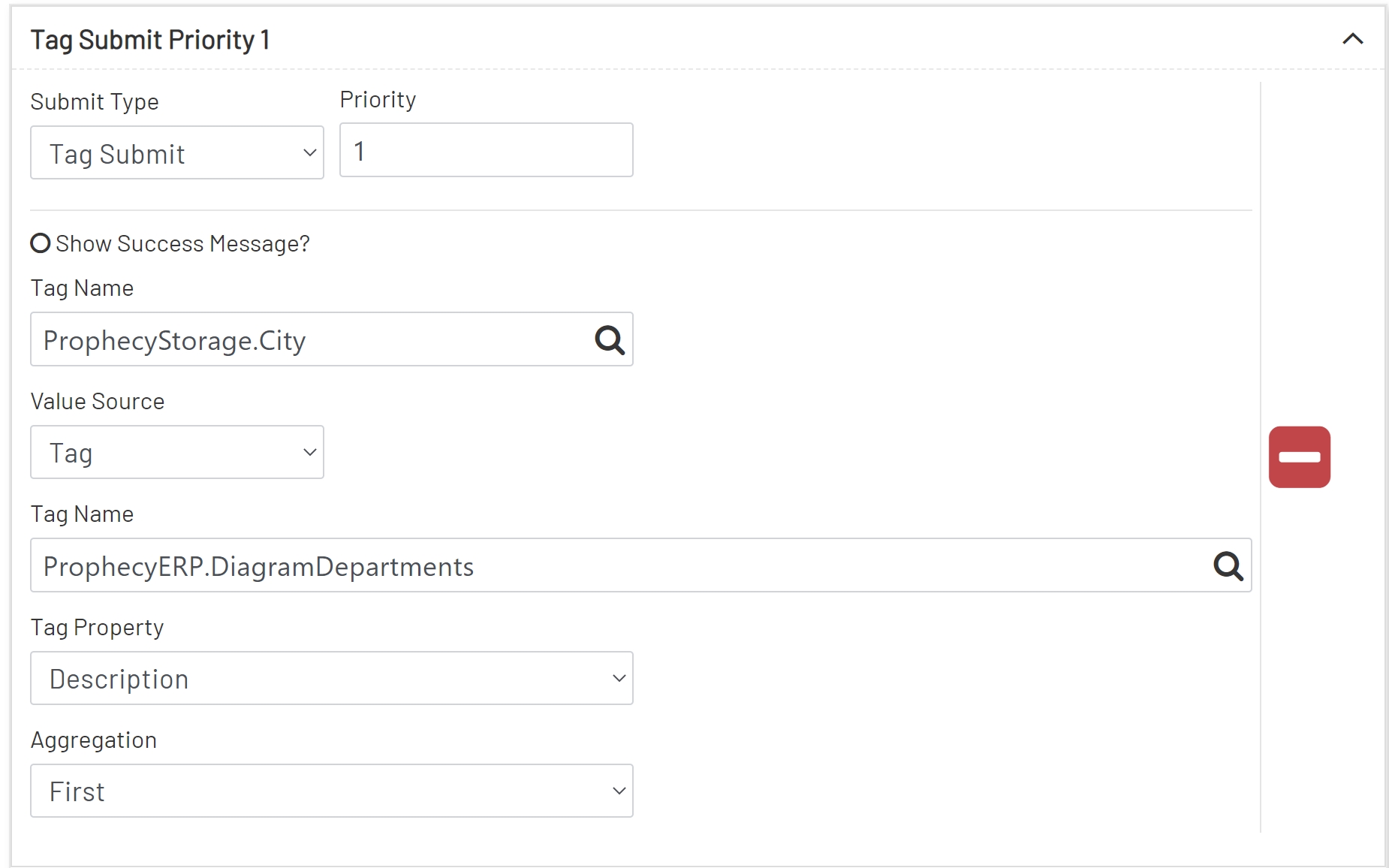Open tag browser for ProphecyERP.DiagramDepartments field
Viewport: 1389px width, 868px height.
1229,565
